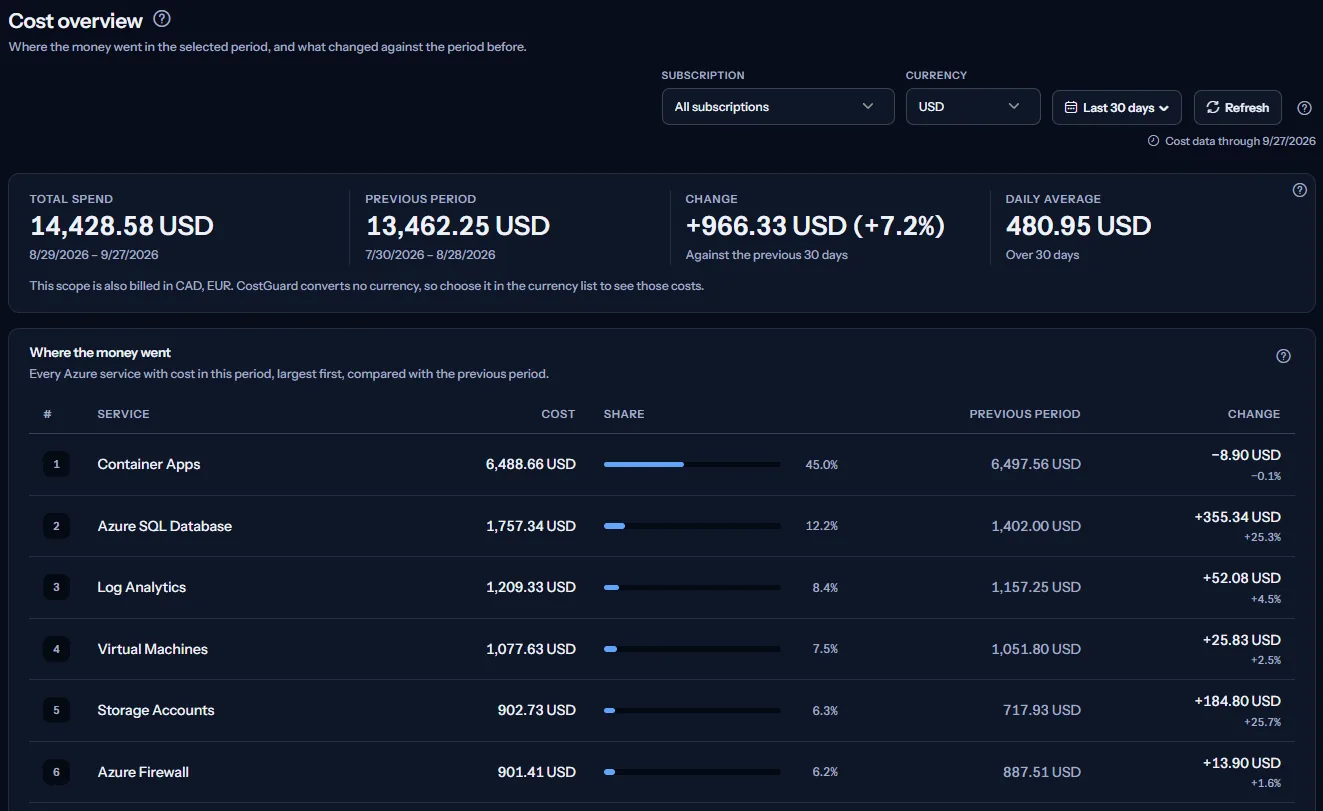Screen dimensions: 1323x811
Task: Click help icon in the summary totals card
Action: (x=1300, y=190)
